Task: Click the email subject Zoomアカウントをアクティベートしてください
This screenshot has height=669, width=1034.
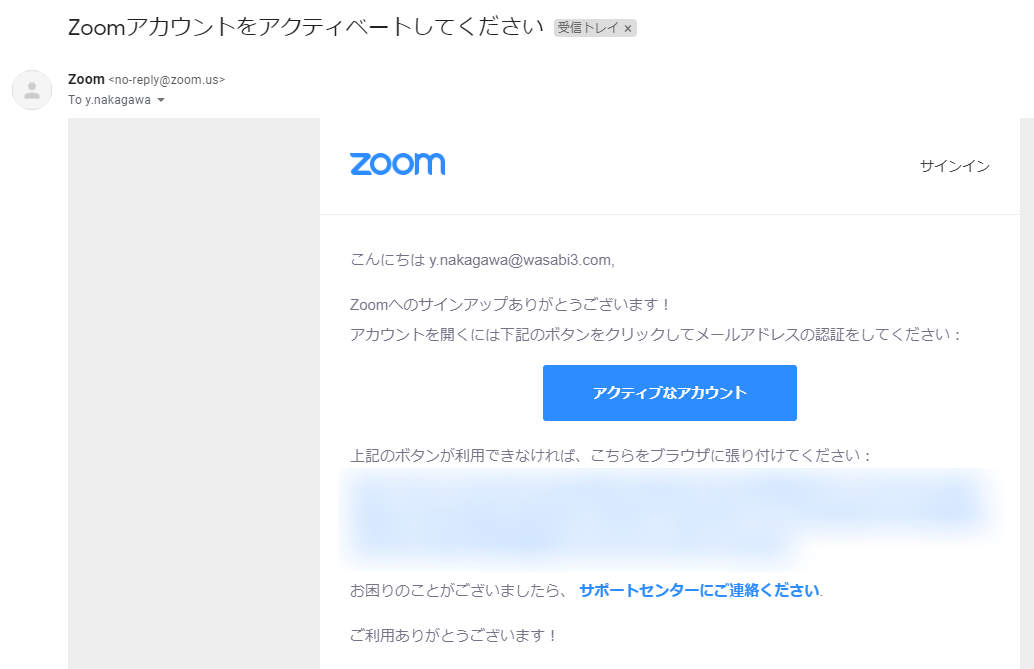Action: coord(305,27)
